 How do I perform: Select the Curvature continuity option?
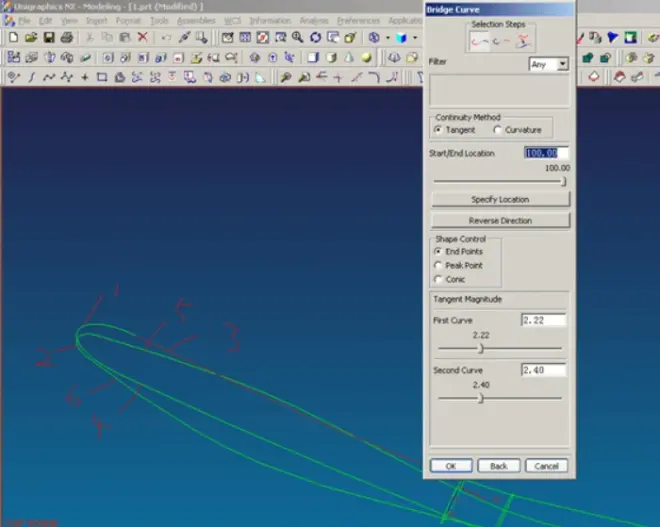tap(517, 130)
